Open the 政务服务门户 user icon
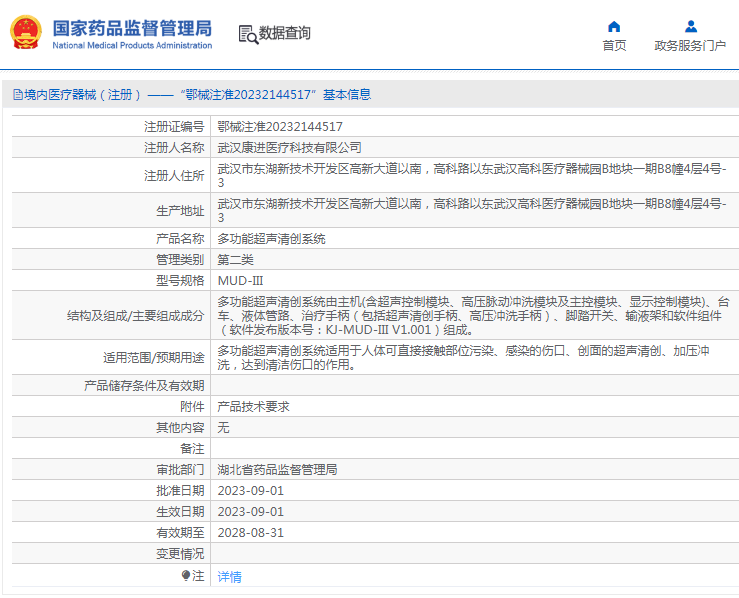Viewport: 739px width, 598px height. tap(691, 26)
